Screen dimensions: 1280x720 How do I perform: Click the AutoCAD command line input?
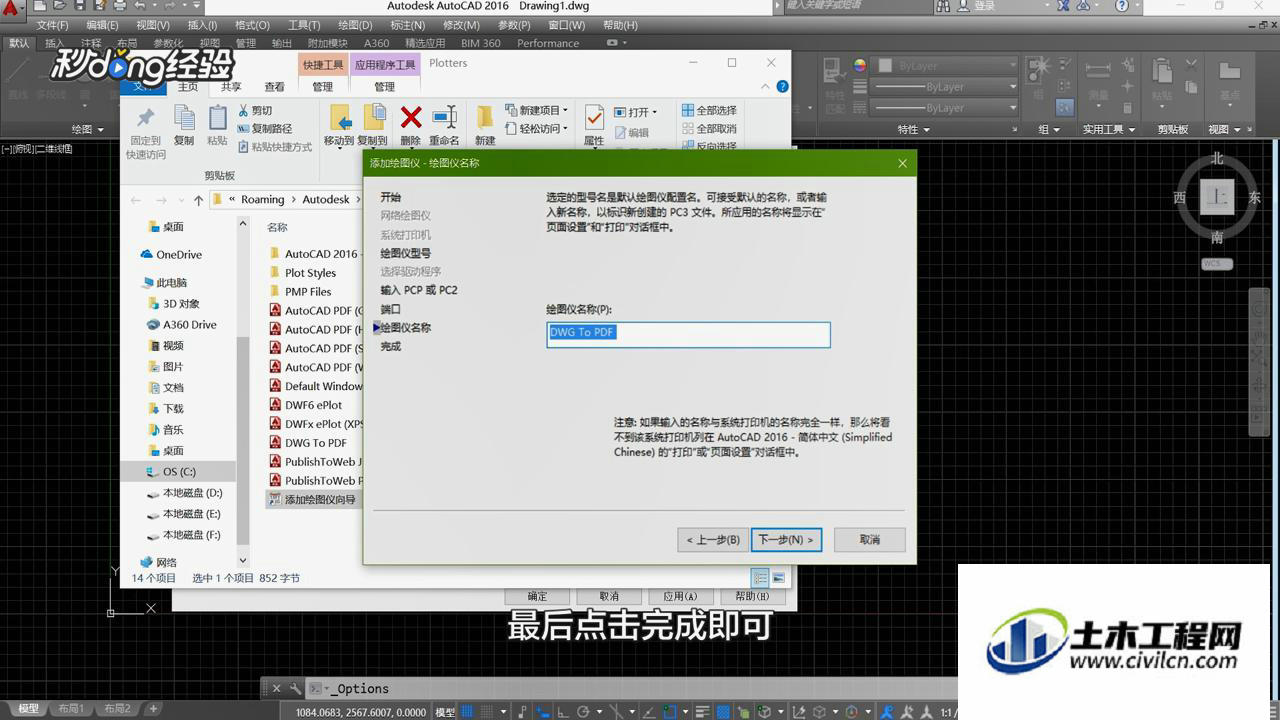[630, 689]
